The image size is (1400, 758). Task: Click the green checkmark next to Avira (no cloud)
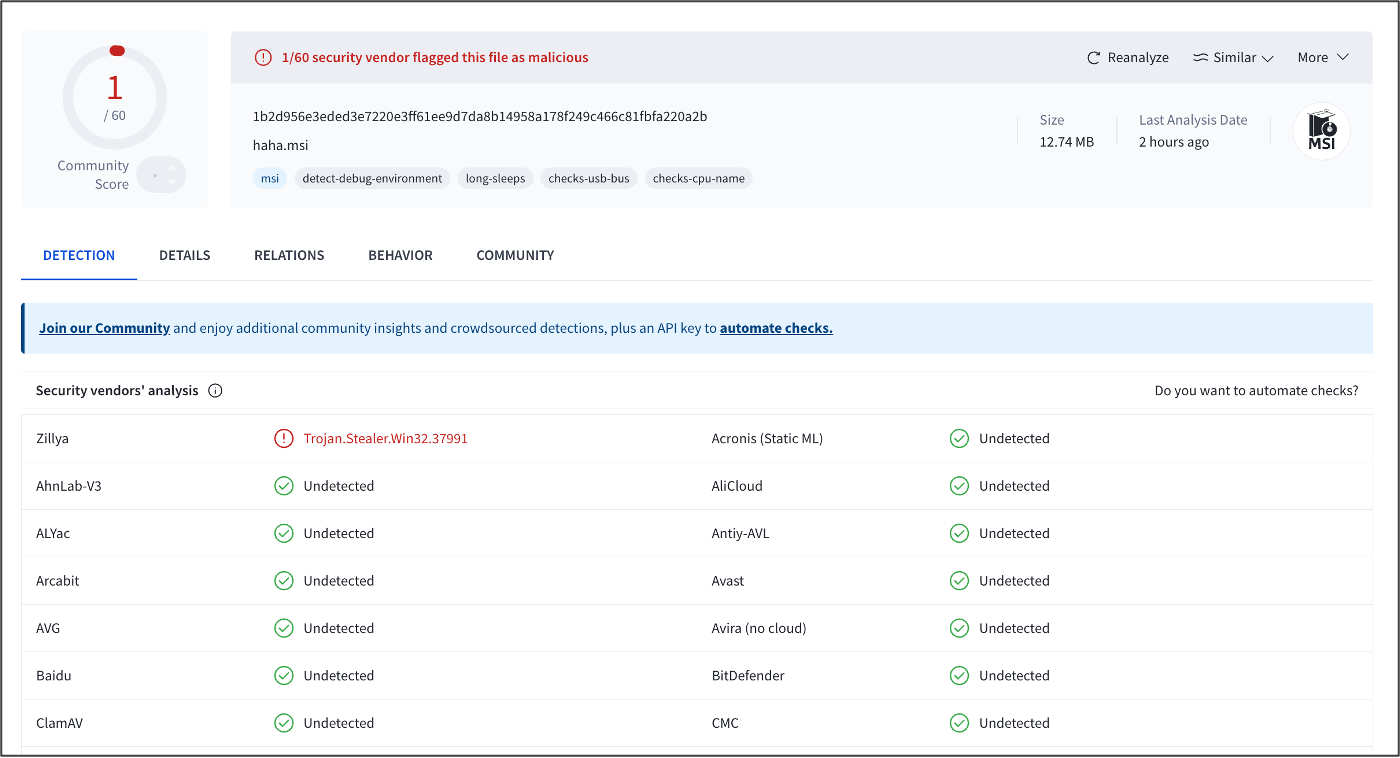(959, 627)
